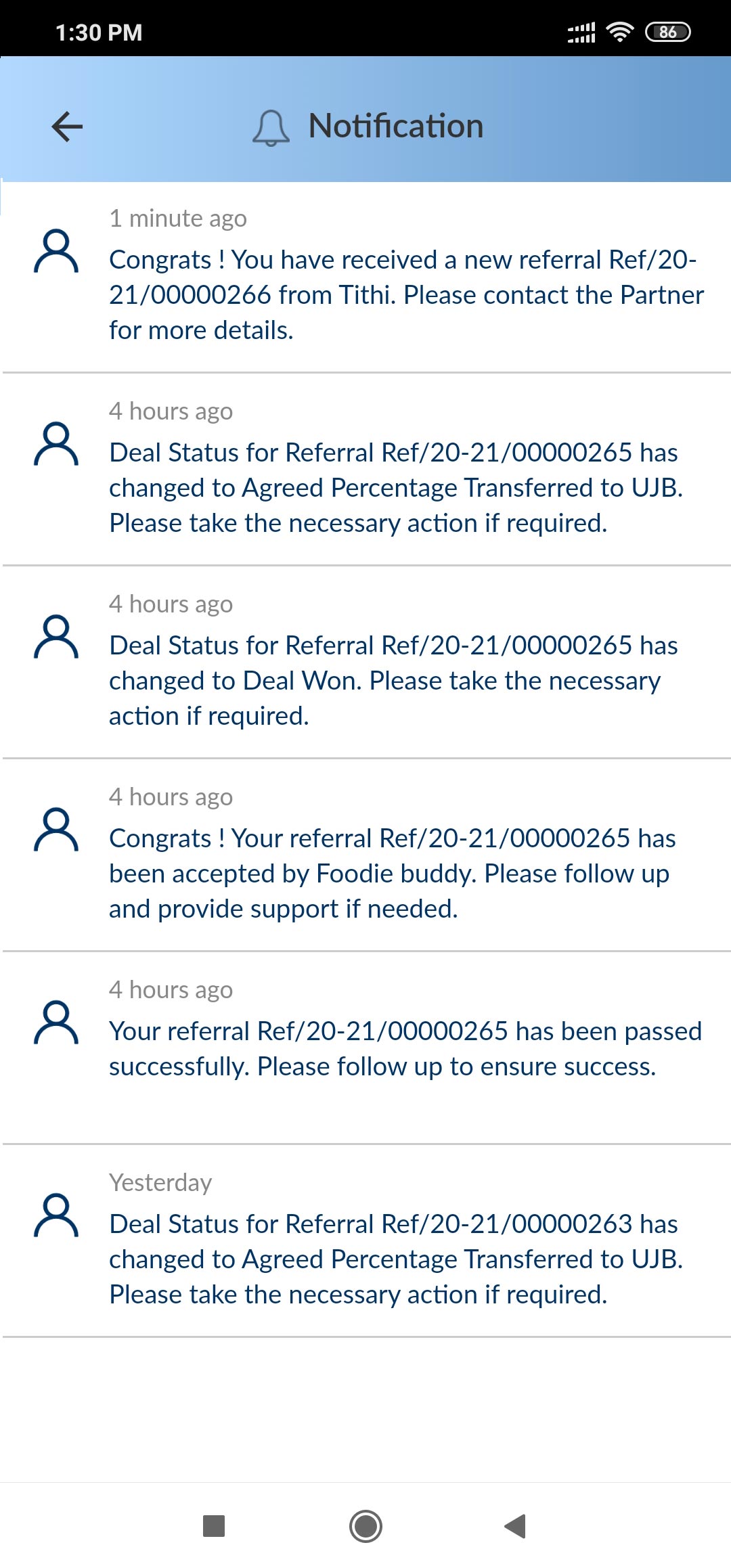Tap the Wi-Fi indicator in status bar
Viewport: 731px width, 1568px height.
click(x=619, y=32)
